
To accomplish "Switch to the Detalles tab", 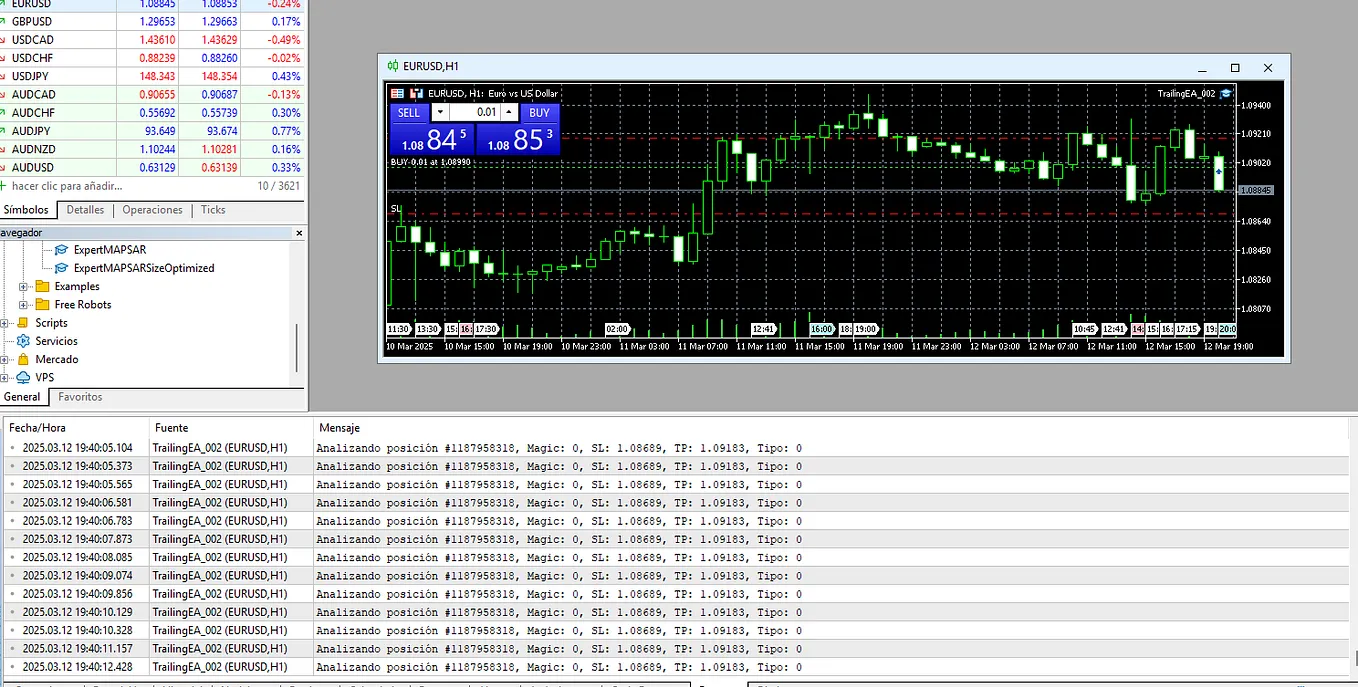I will point(85,210).
